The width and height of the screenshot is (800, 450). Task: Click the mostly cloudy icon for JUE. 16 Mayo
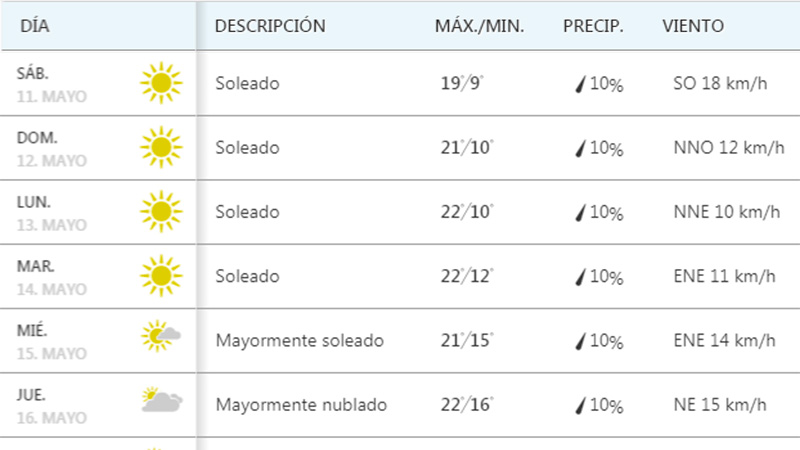point(162,399)
